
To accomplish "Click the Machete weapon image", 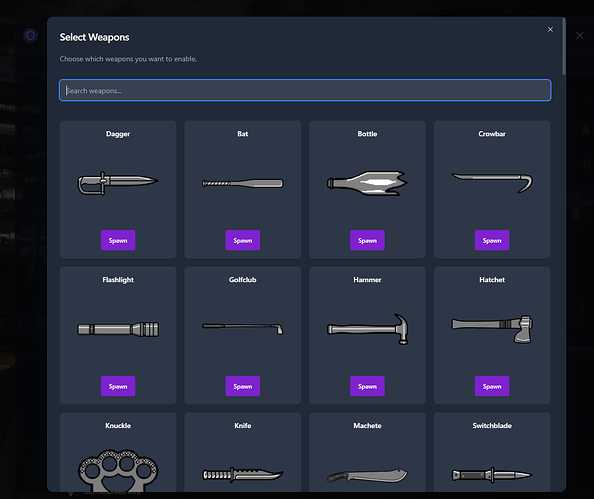I will point(367,475).
